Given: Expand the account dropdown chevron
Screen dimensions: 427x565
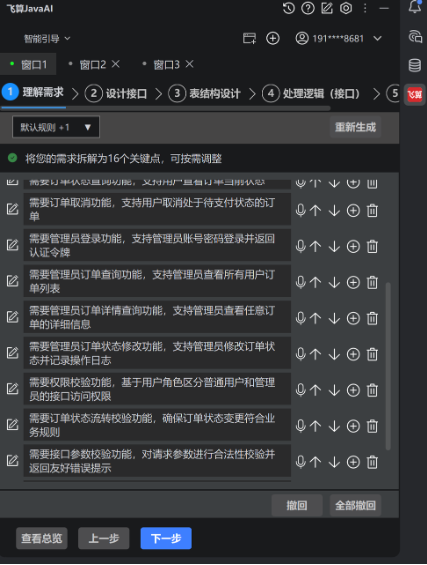Looking at the screenshot, I should 377,38.
